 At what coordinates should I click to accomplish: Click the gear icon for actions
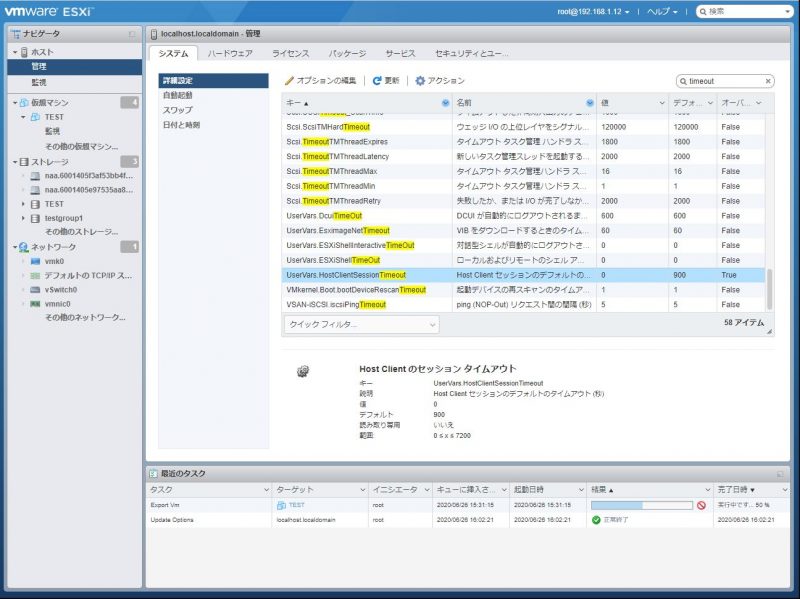pyautogui.click(x=420, y=81)
